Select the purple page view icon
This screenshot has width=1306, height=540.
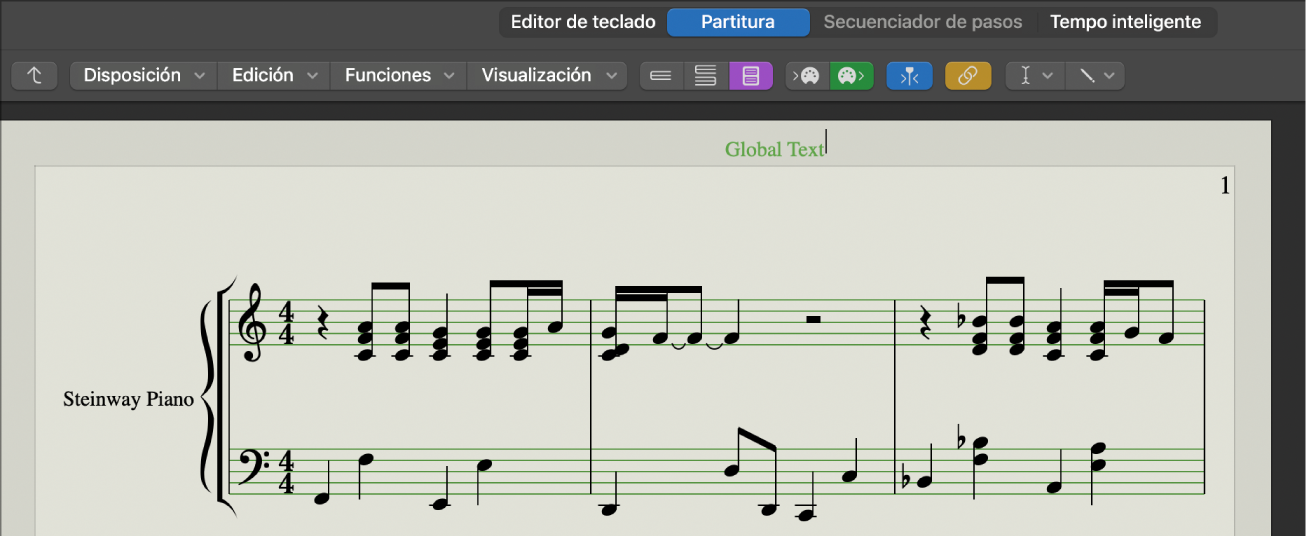(x=751, y=76)
